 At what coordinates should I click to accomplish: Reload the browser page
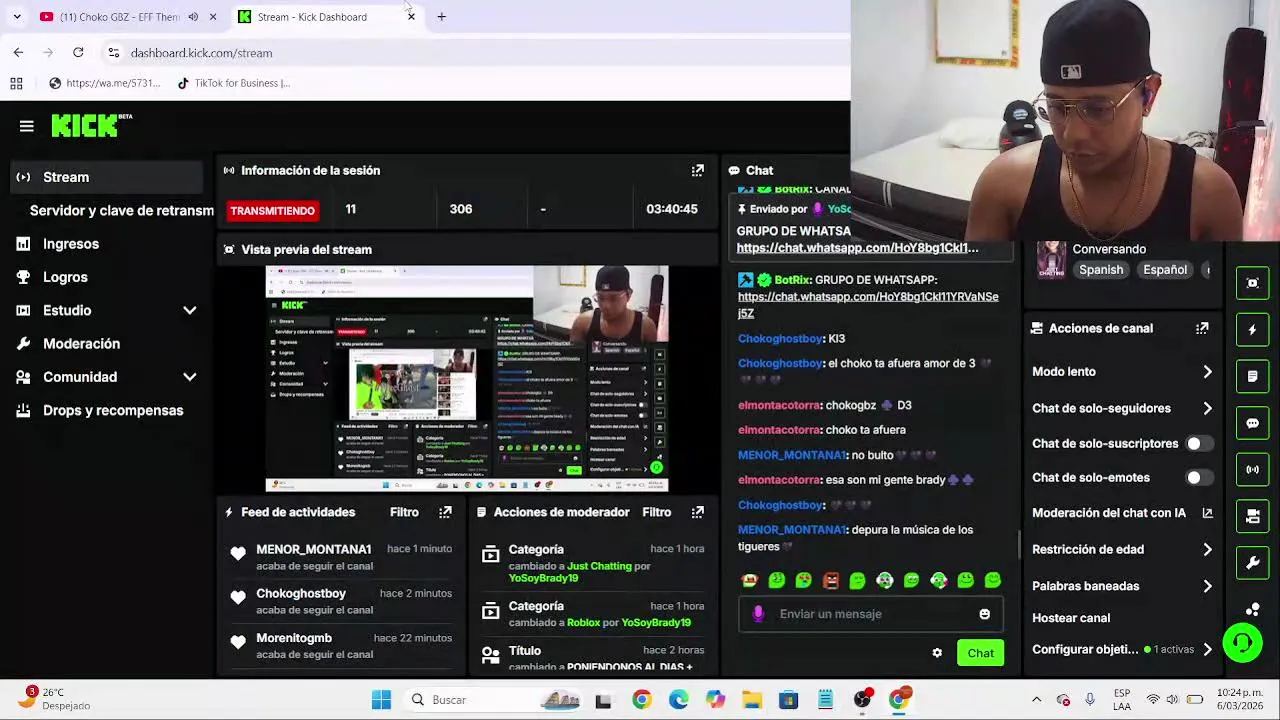click(78, 52)
